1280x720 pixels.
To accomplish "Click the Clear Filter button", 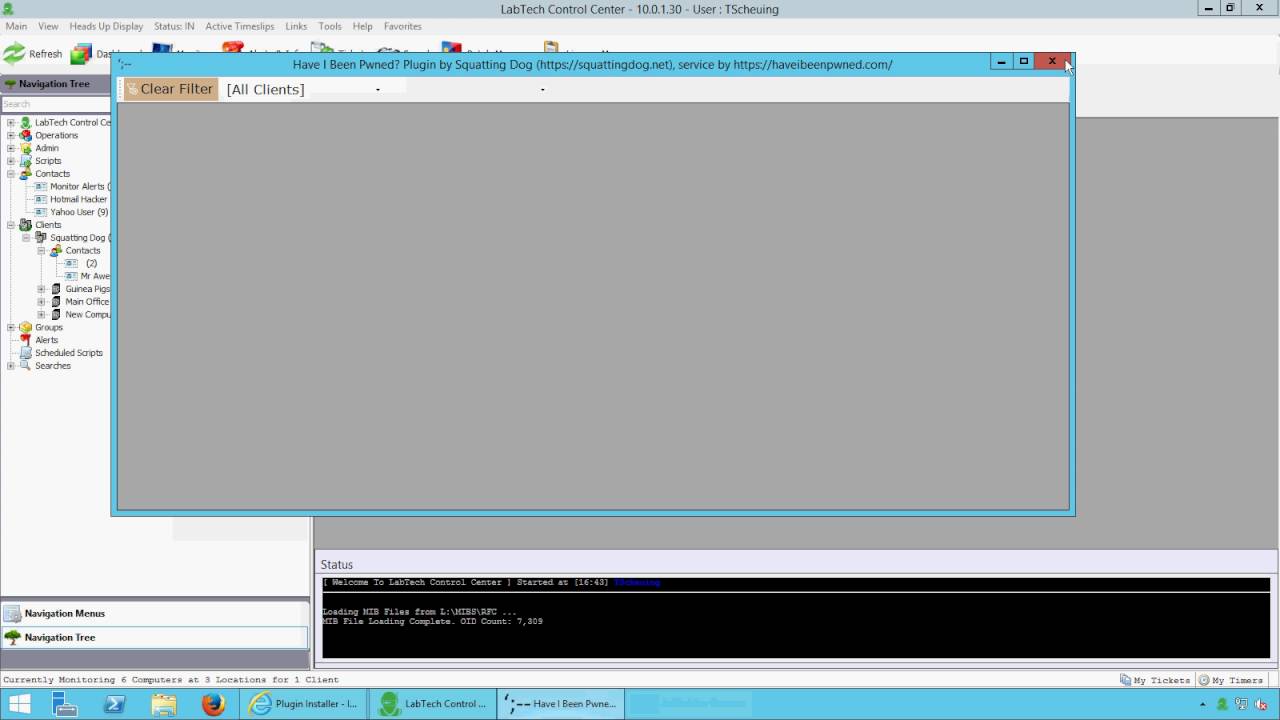I will [170, 89].
